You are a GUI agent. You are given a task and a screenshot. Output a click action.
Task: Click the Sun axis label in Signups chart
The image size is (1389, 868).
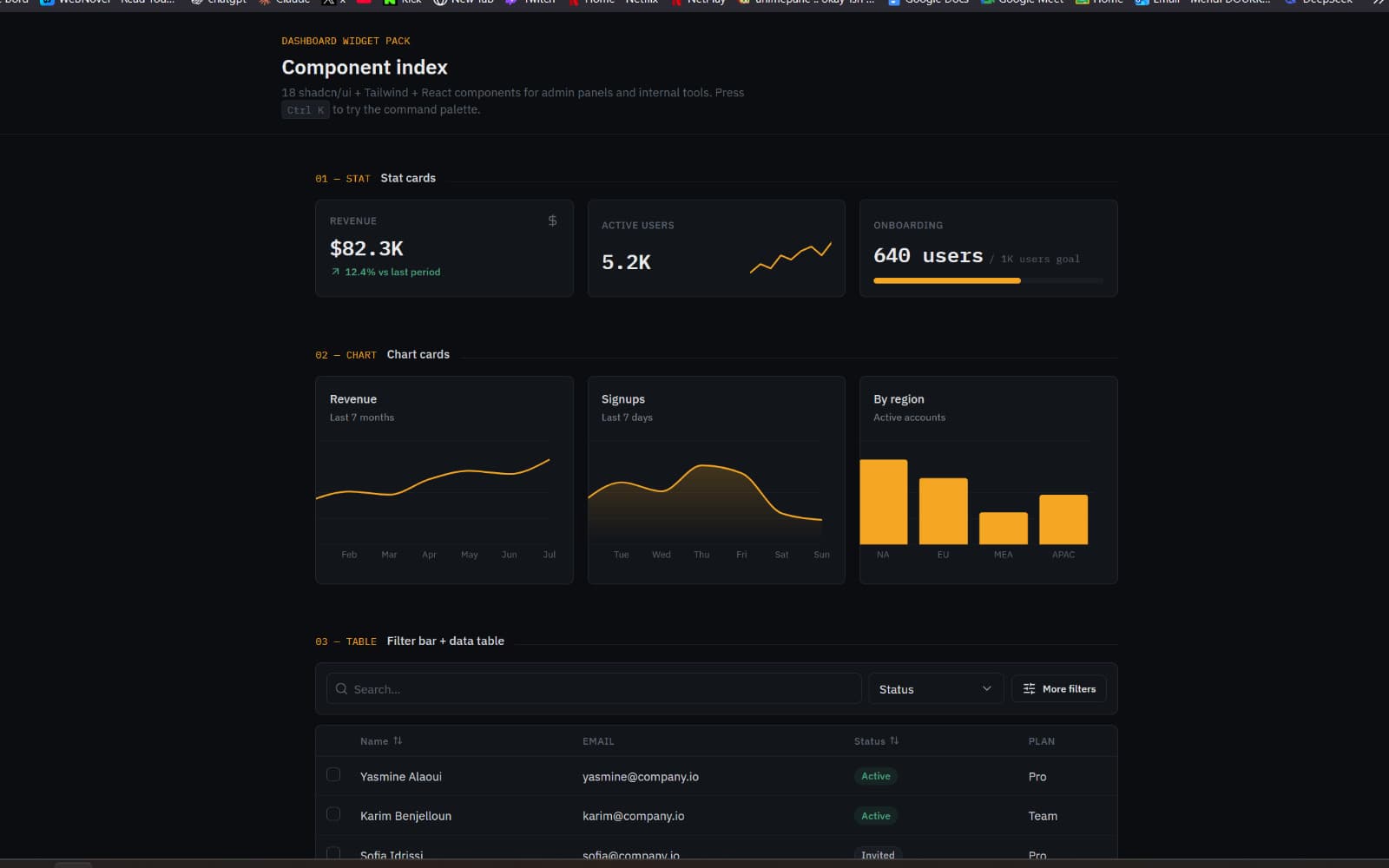coord(821,555)
